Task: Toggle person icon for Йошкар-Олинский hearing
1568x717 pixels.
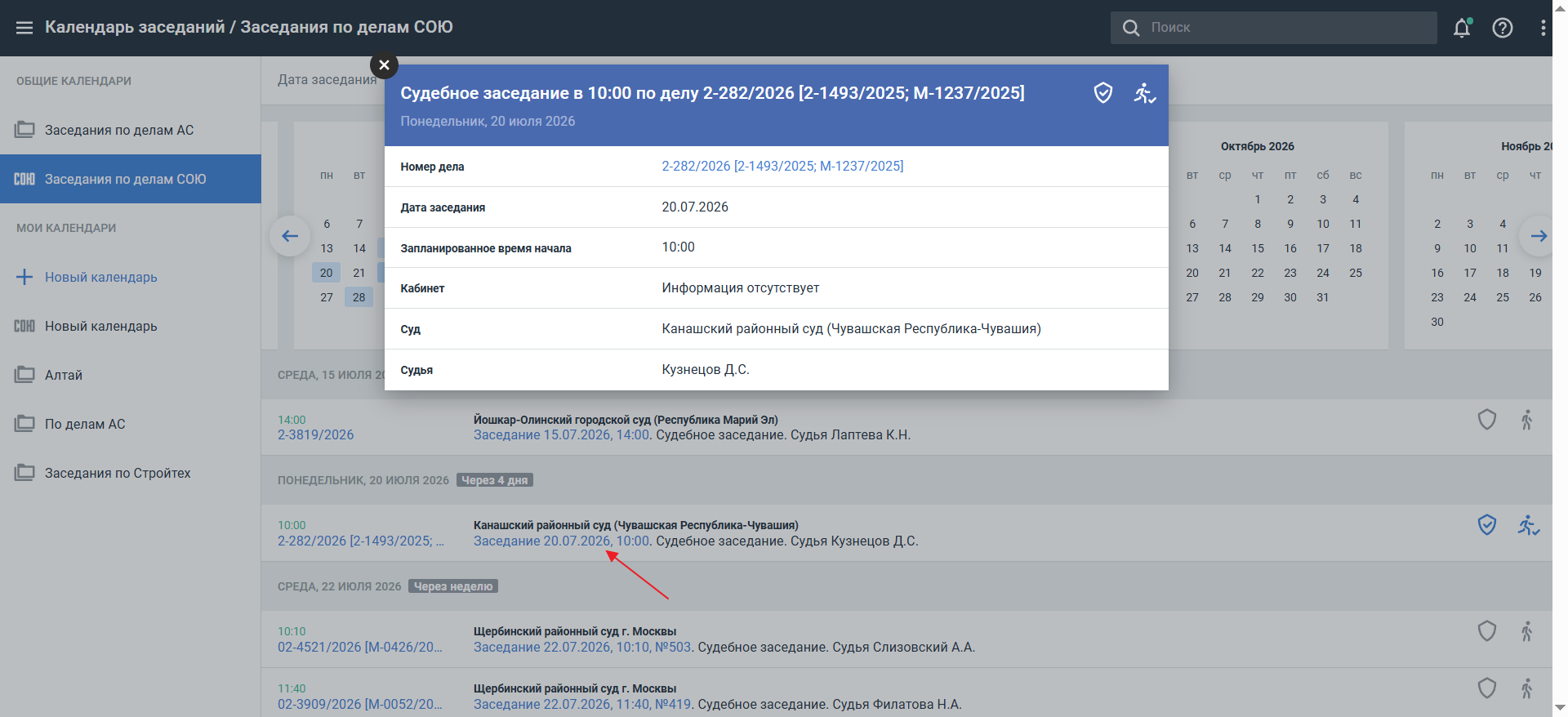Action: (1527, 420)
